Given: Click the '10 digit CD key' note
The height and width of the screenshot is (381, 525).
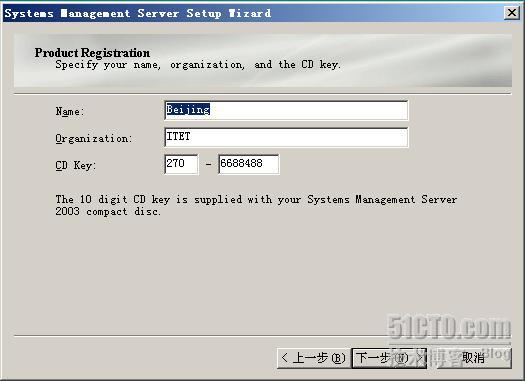Looking at the screenshot, I should (x=256, y=206).
